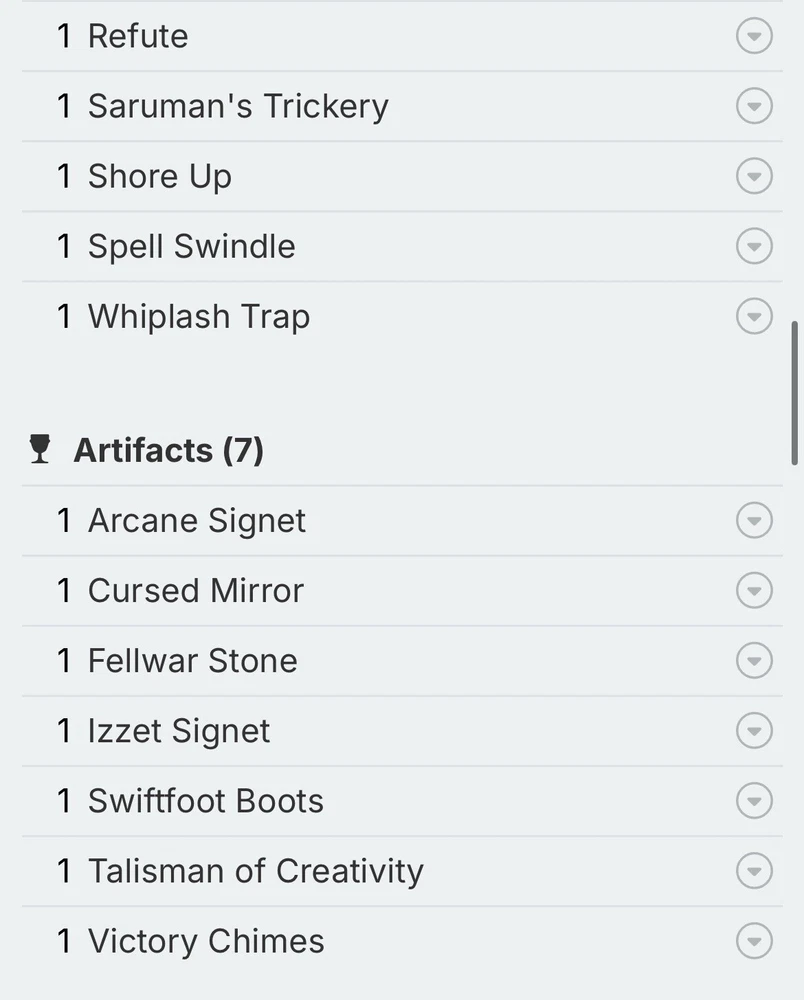This screenshot has width=804, height=1000.
Task: Show the Swiftfoot Boots options menu
Action: coord(754,801)
